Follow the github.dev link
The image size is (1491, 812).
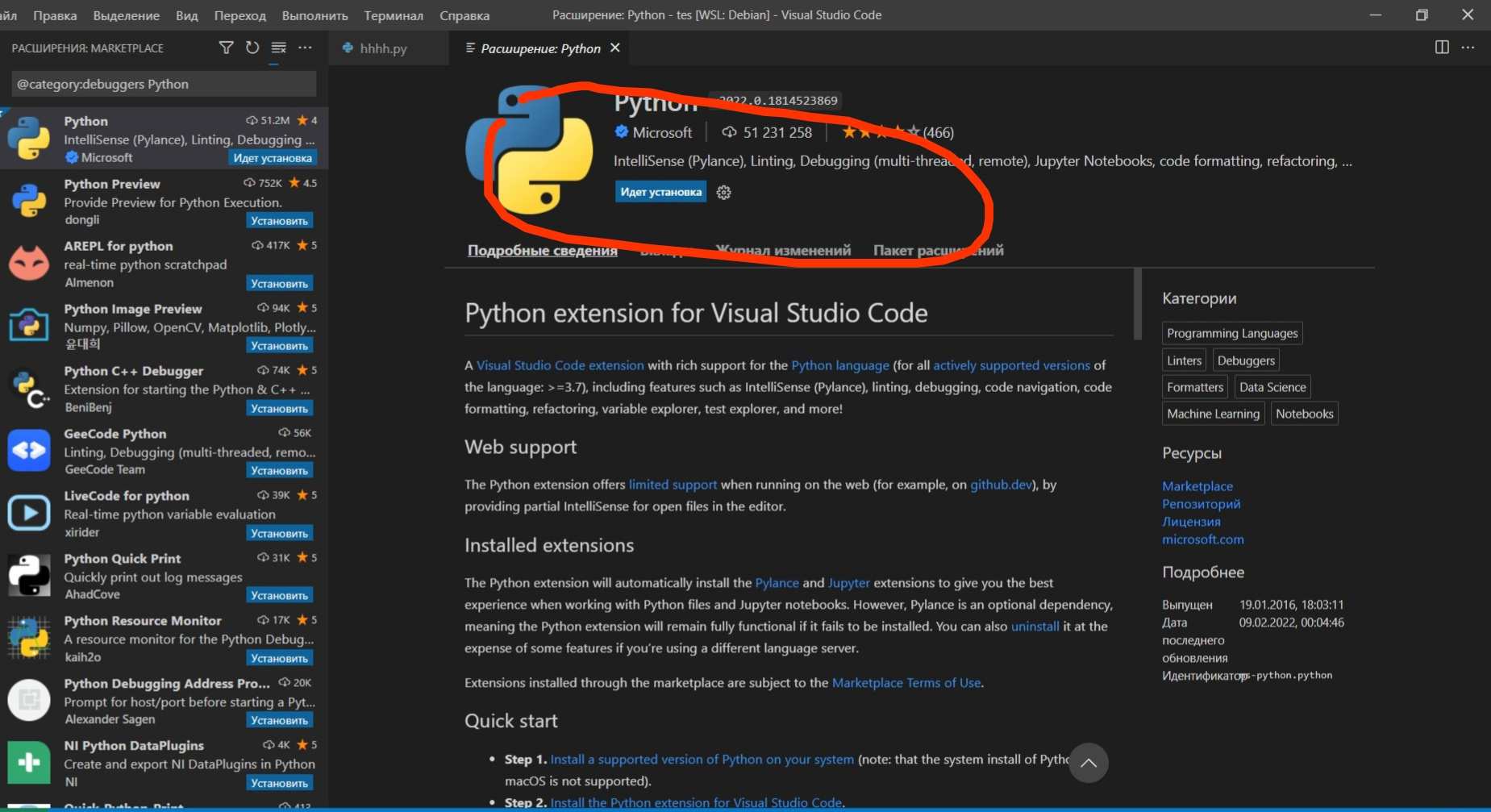[1001, 485]
